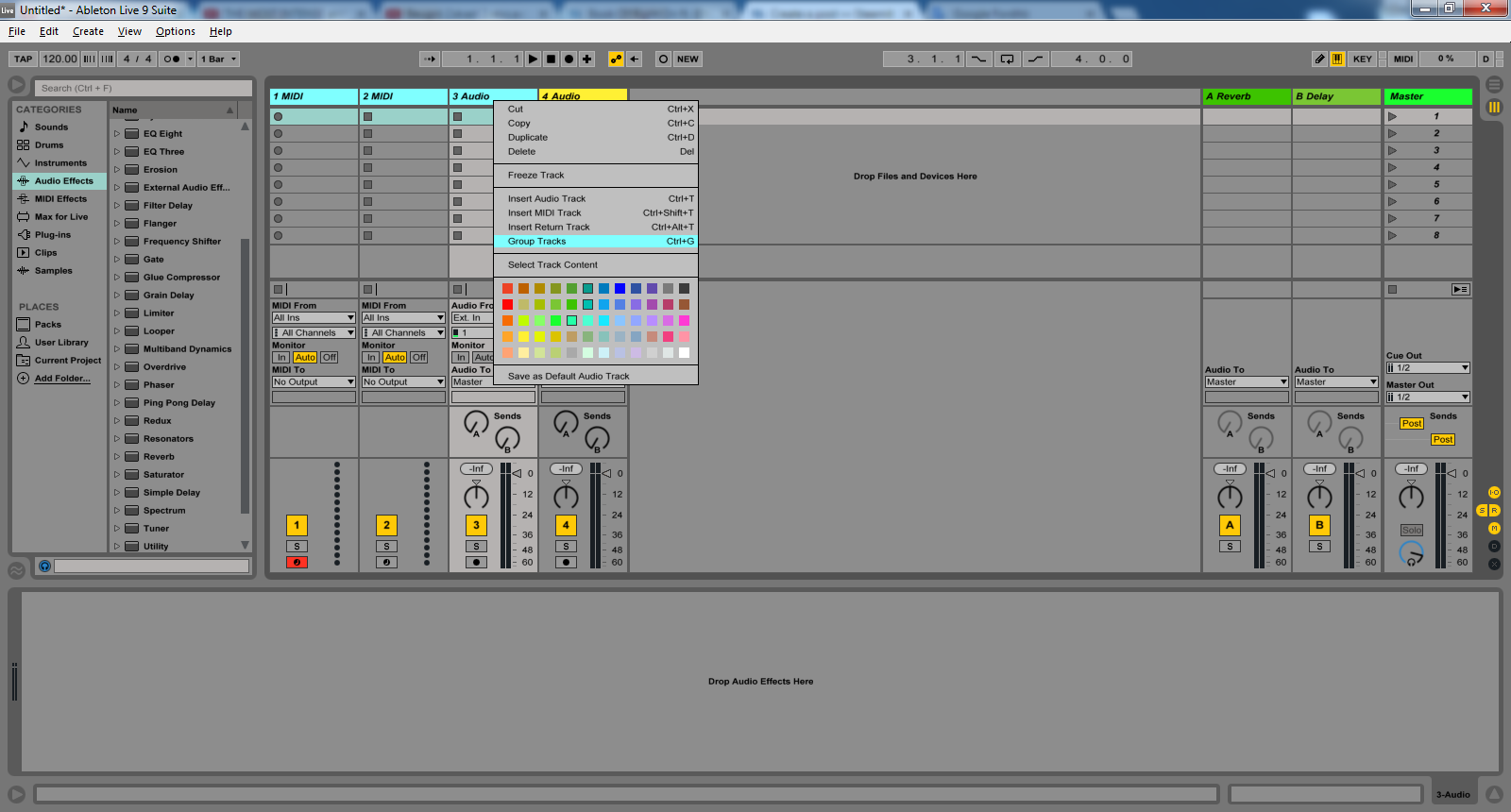
Task: Toggle track 1 activator button
Action: click(x=297, y=525)
